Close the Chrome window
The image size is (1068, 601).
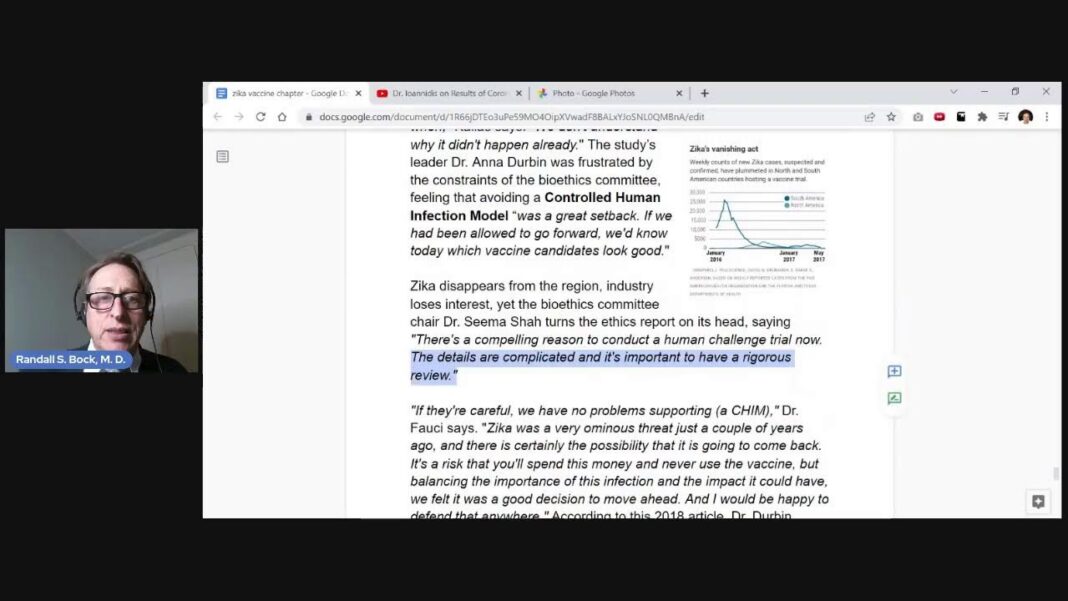1046,91
